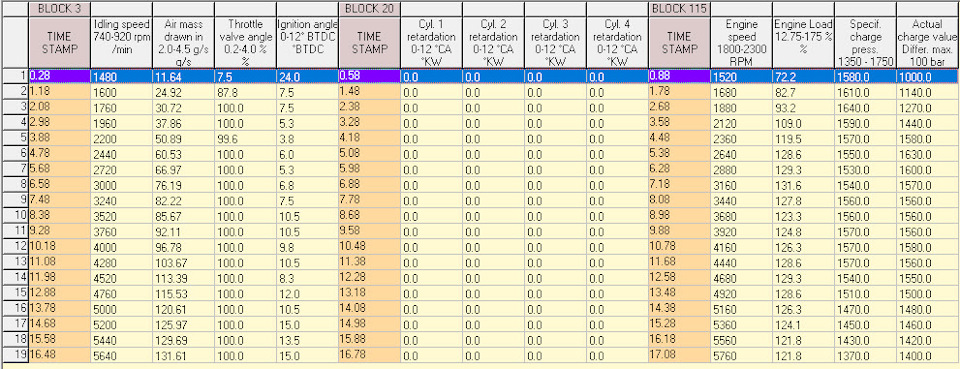This screenshot has height=369, width=960.
Task: Select the actual charge cell 1630.0
Action: [x=928, y=154]
